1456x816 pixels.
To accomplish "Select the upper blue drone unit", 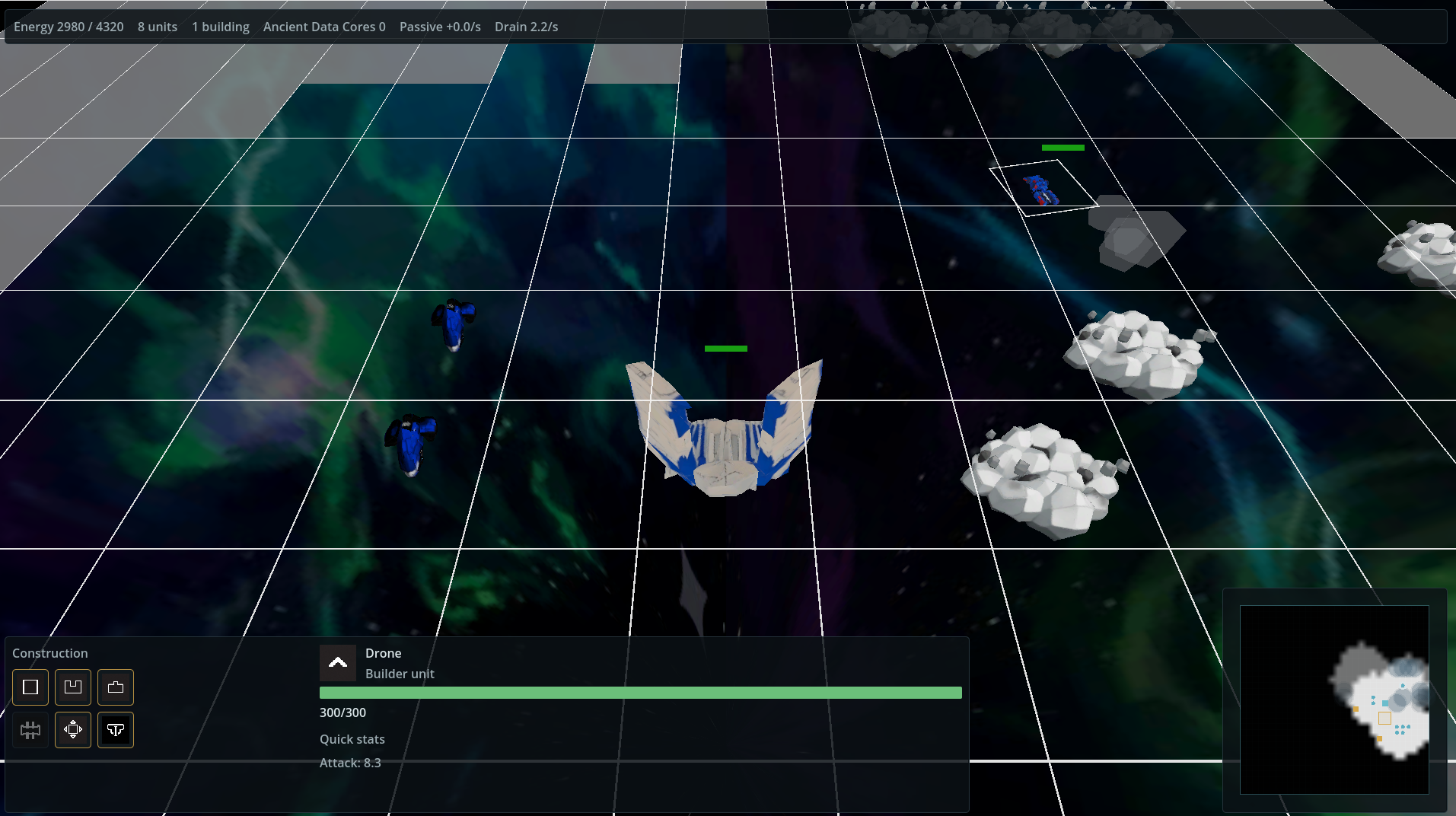I will pos(453,324).
